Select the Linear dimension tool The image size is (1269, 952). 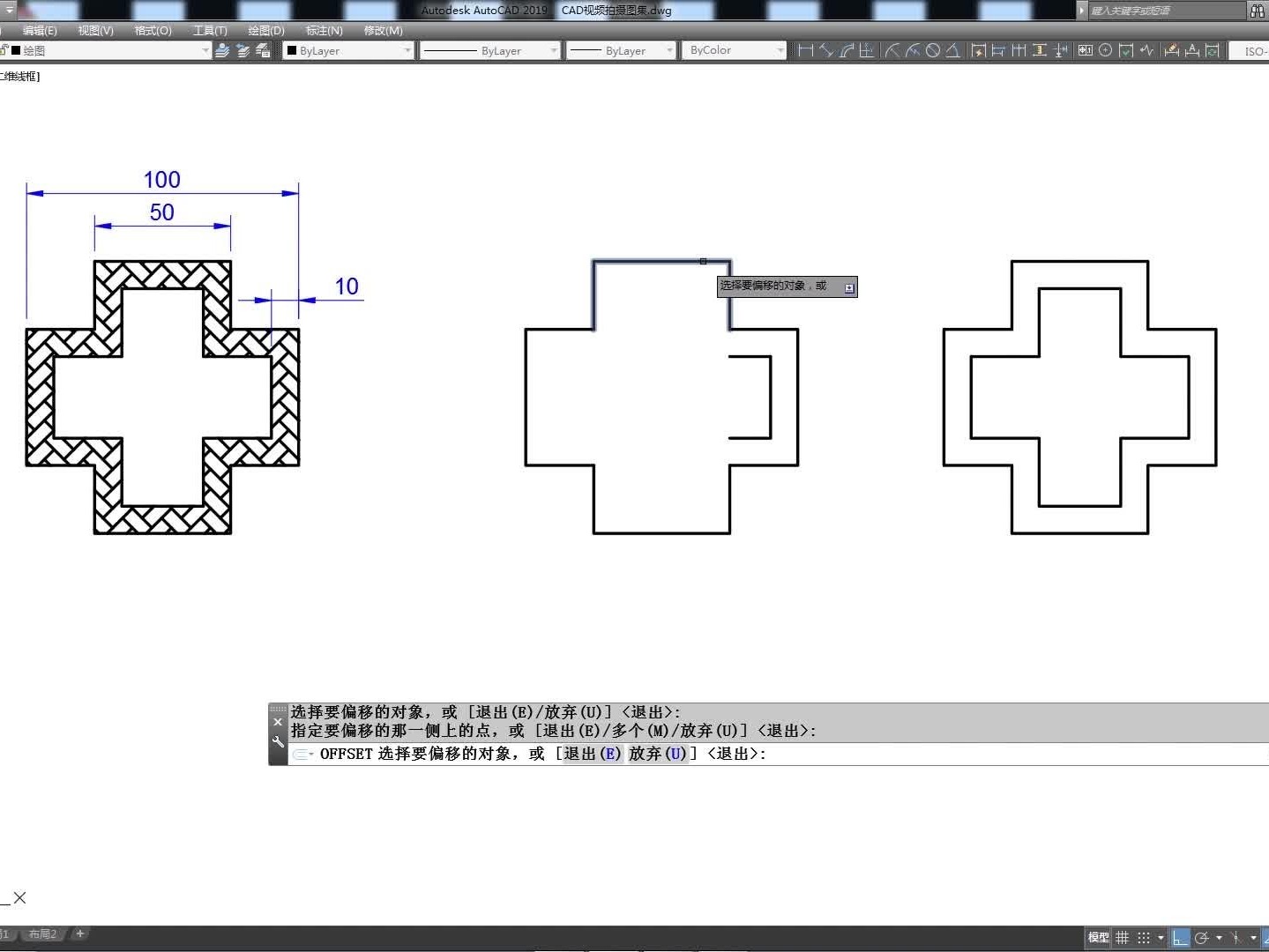click(x=805, y=50)
